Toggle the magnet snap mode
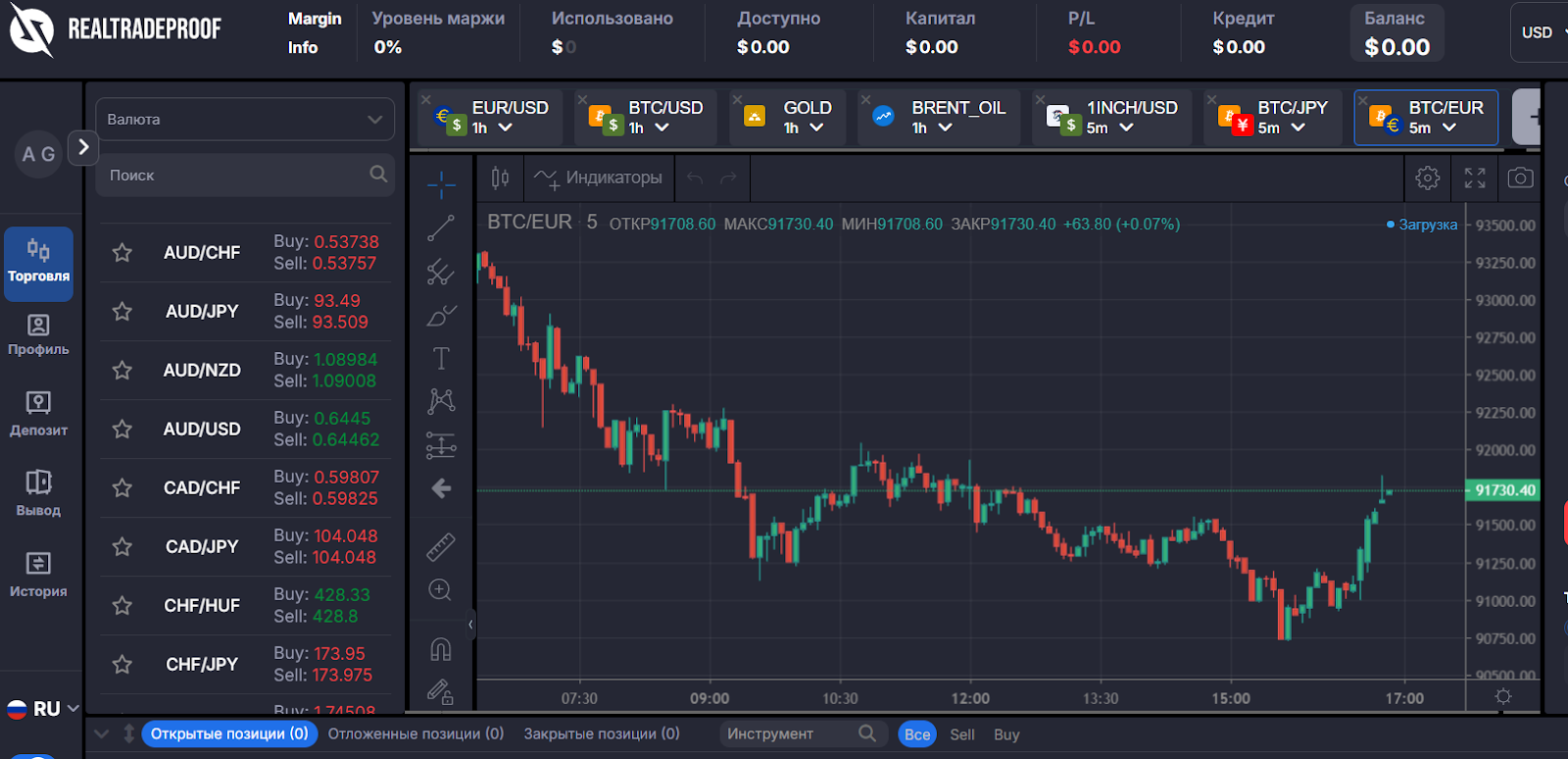Image resolution: width=1568 pixels, height=759 pixels. pos(441,649)
